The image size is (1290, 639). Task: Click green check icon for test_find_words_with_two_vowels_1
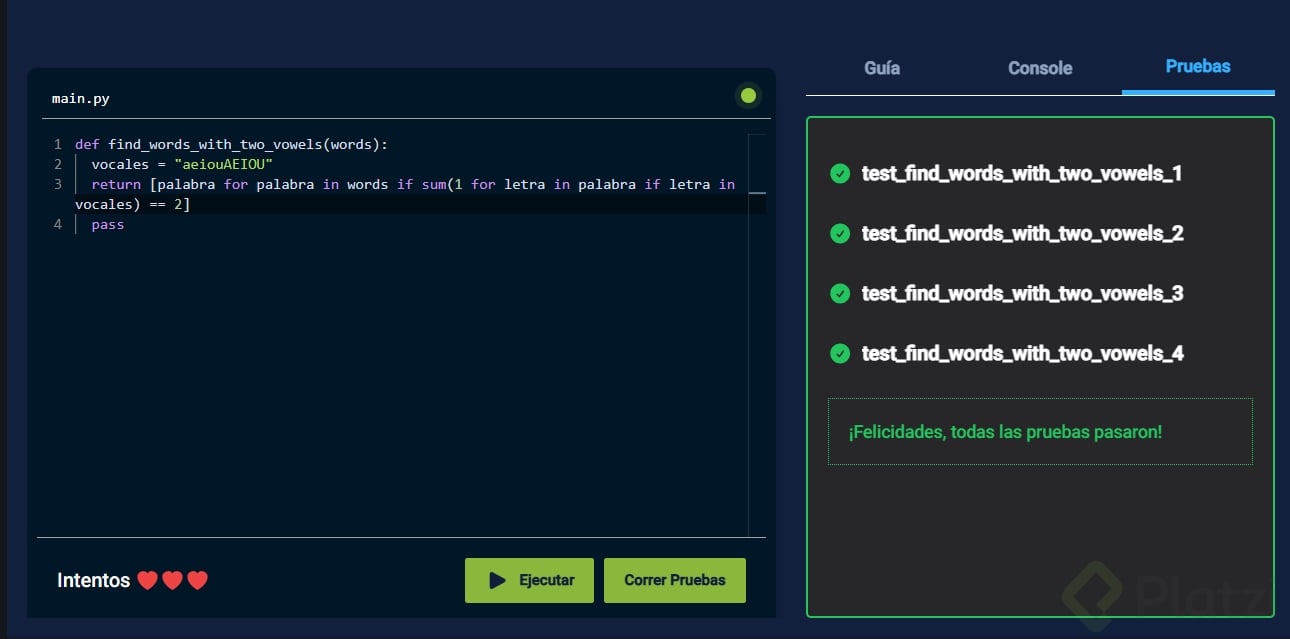[840, 173]
